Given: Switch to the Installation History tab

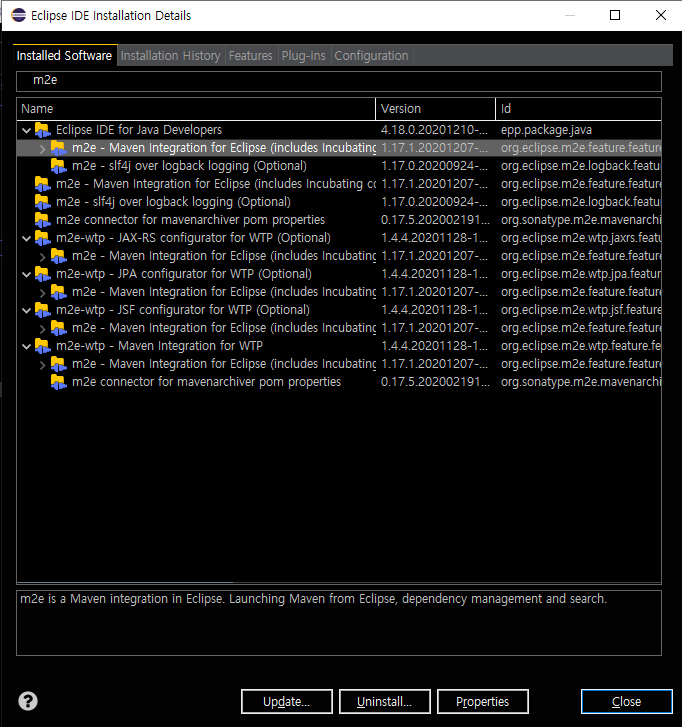Looking at the screenshot, I should pos(171,56).
